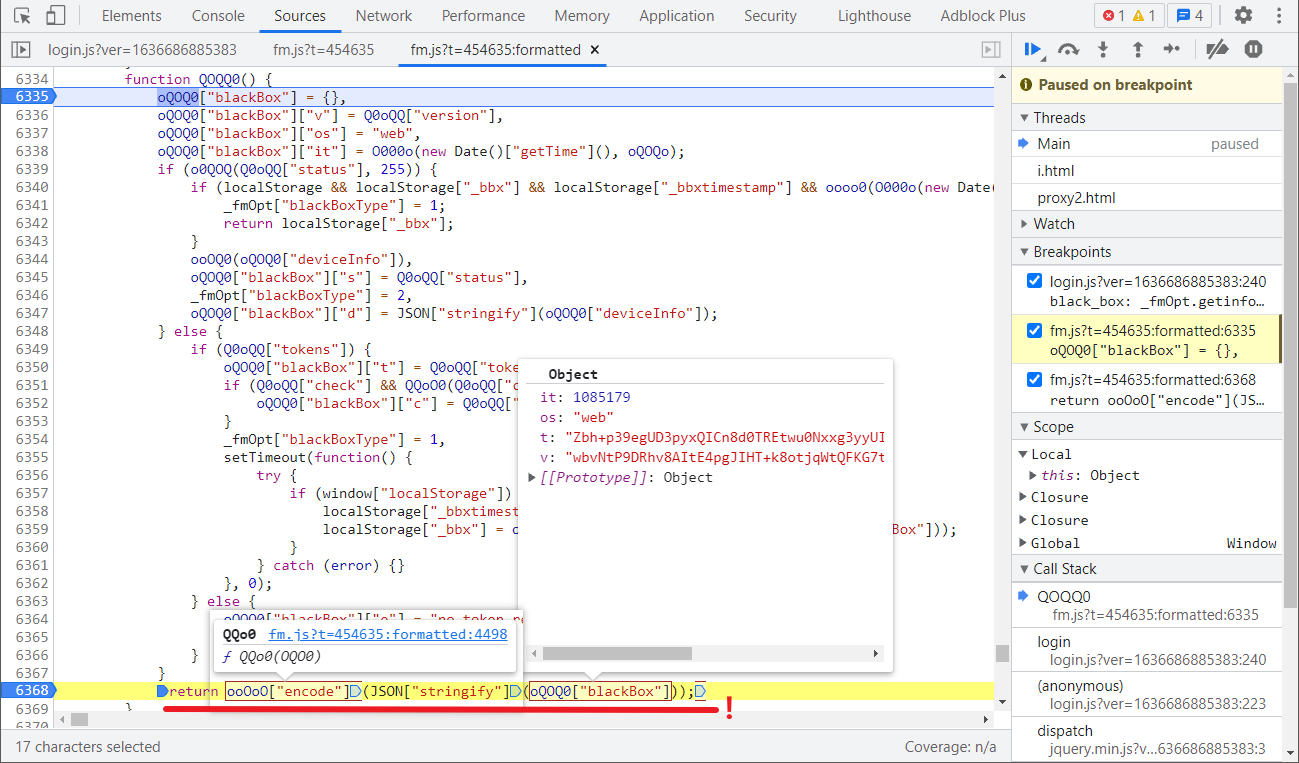Select the login call stack frame
This screenshot has width=1299, height=763.
coord(1146,651)
